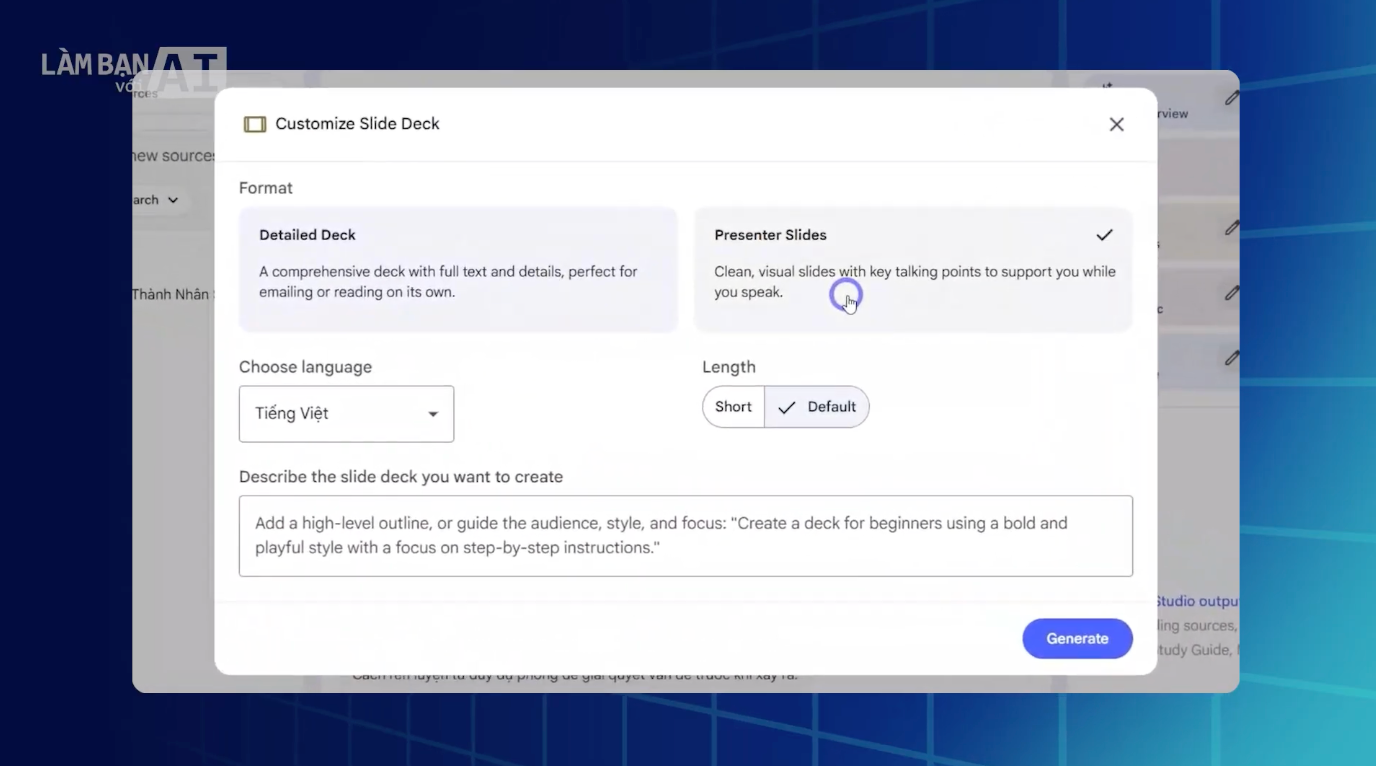Follow the Studio output link text

(x=1197, y=601)
